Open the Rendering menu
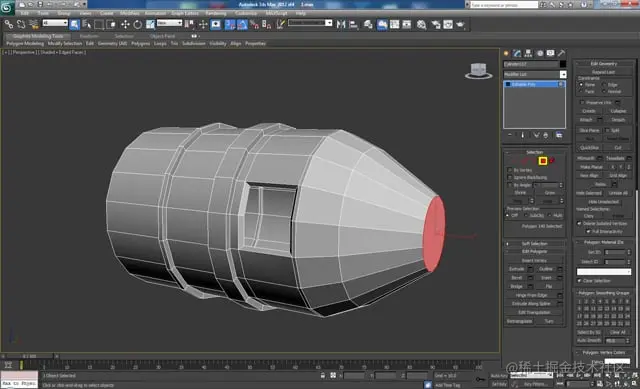Viewport: 640px width, 389px height. tap(216, 13)
